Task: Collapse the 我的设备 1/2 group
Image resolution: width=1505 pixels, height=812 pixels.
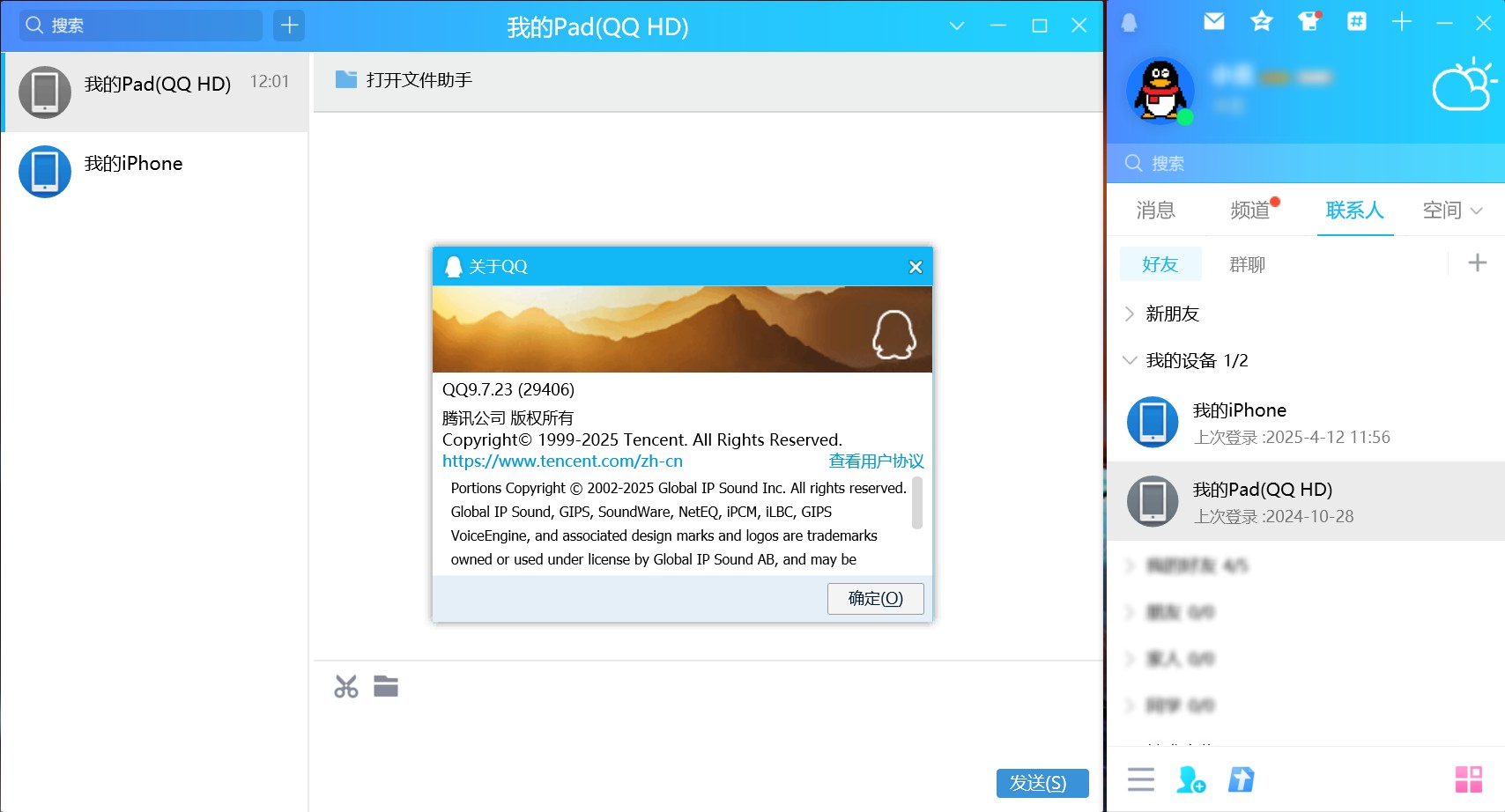Action: tap(1130, 360)
